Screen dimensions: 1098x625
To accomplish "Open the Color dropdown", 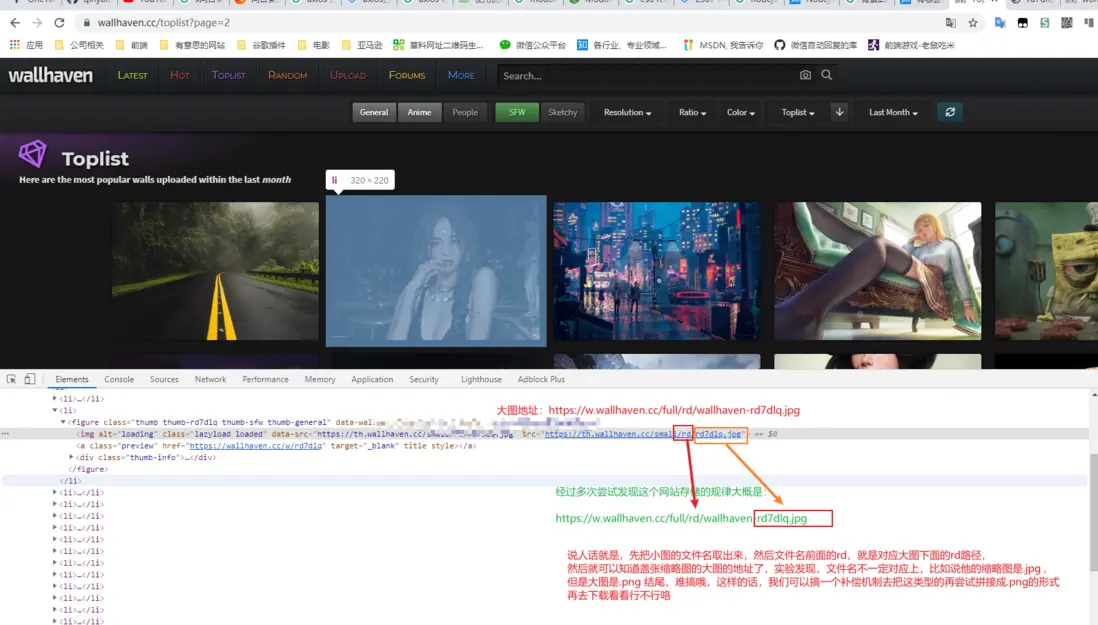I will click(x=740, y=112).
